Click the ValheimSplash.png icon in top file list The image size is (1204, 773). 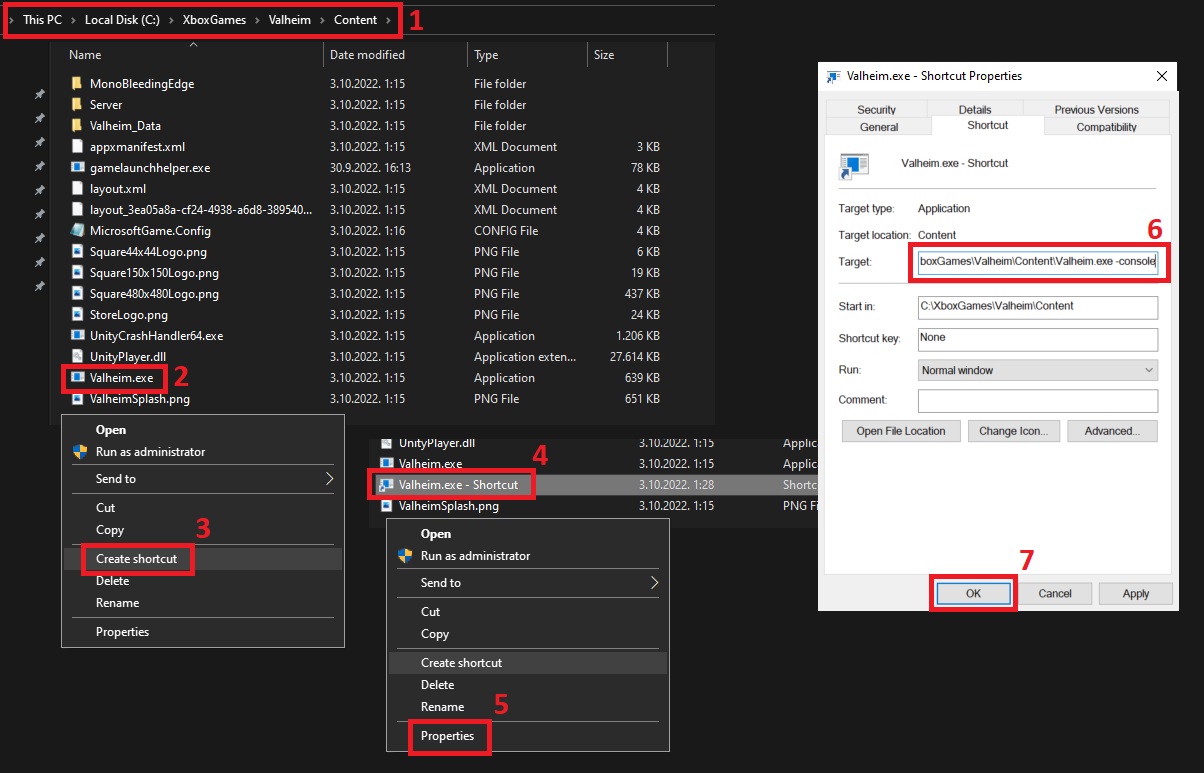tap(78, 399)
